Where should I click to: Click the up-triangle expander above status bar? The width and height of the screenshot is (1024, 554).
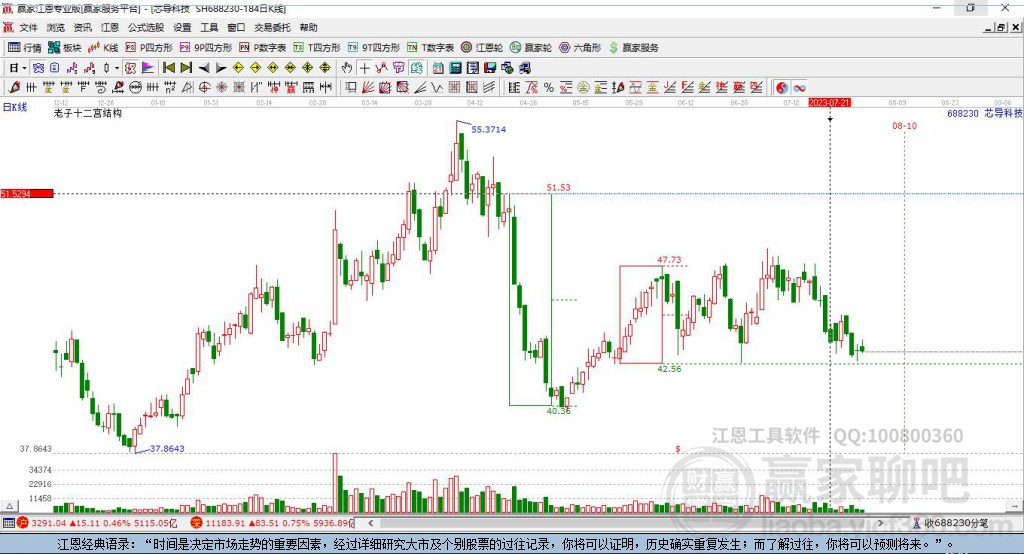point(9,506)
